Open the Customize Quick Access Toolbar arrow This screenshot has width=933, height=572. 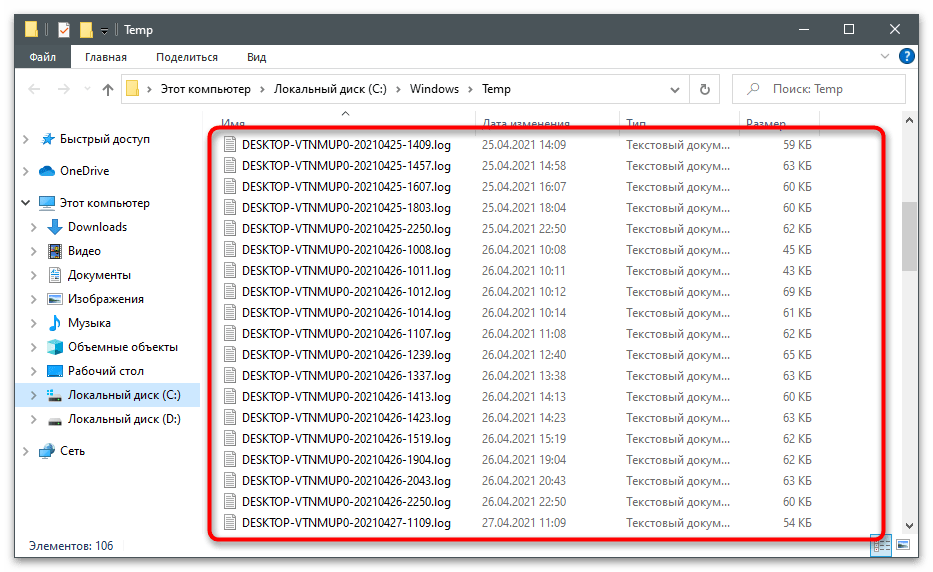click(104, 30)
